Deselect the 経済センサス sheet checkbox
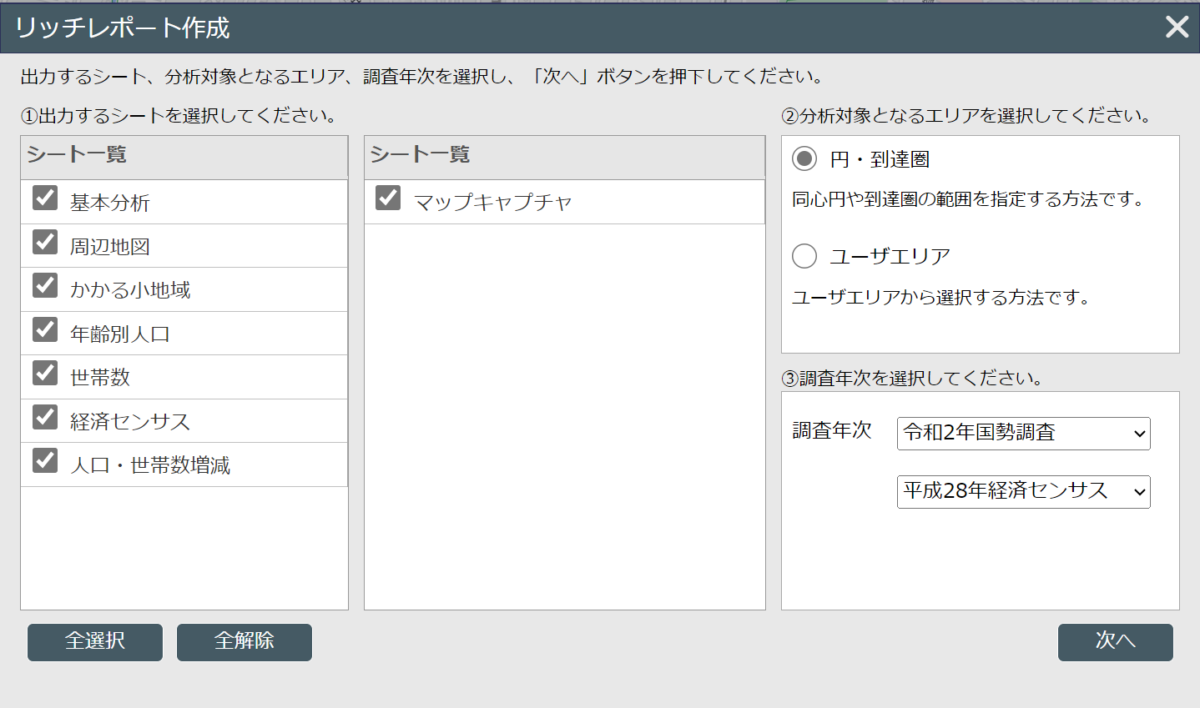Image resolution: width=1200 pixels, height=708 pixels. [x=45, y=417]
